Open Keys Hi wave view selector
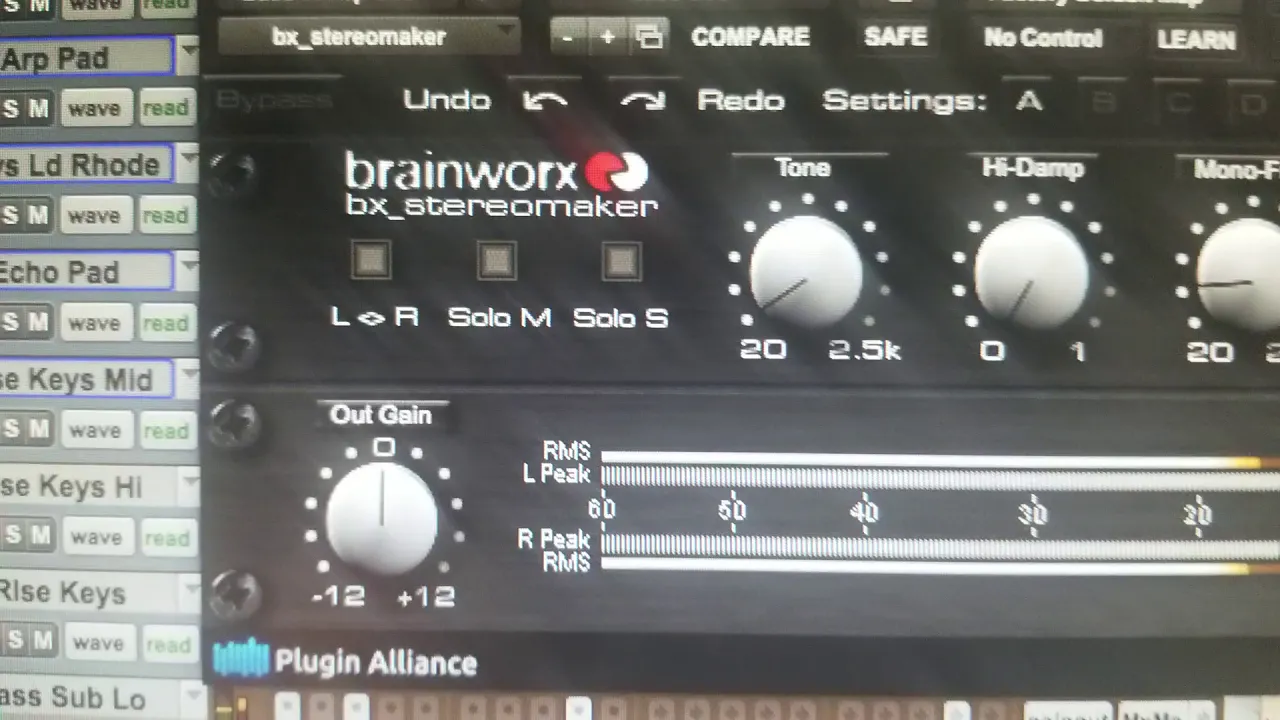This screenshot has height=720, width=1280. (x=97, y=537)
